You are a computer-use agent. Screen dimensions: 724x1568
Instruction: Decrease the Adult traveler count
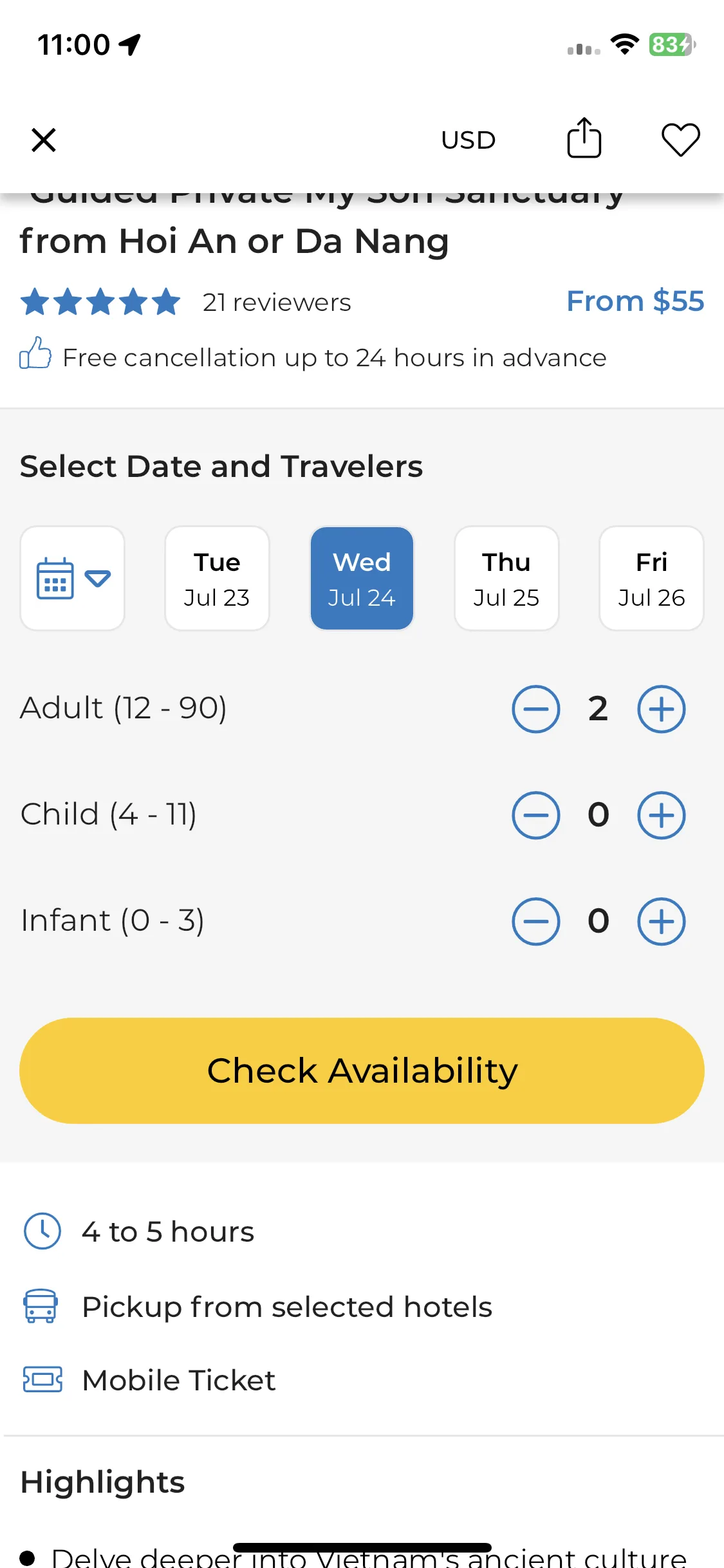535,709
